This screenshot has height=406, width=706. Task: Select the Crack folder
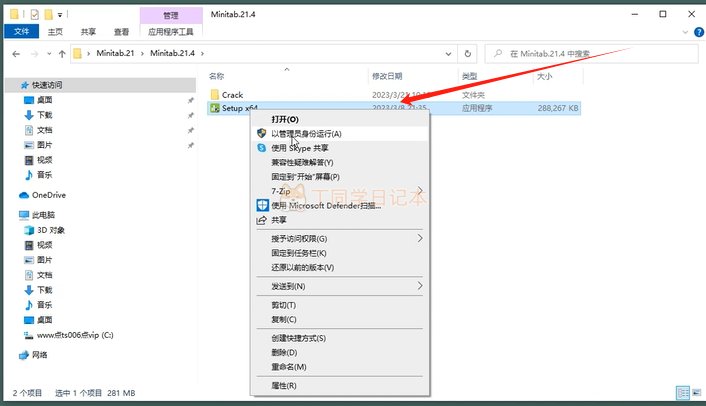(232, 95)
